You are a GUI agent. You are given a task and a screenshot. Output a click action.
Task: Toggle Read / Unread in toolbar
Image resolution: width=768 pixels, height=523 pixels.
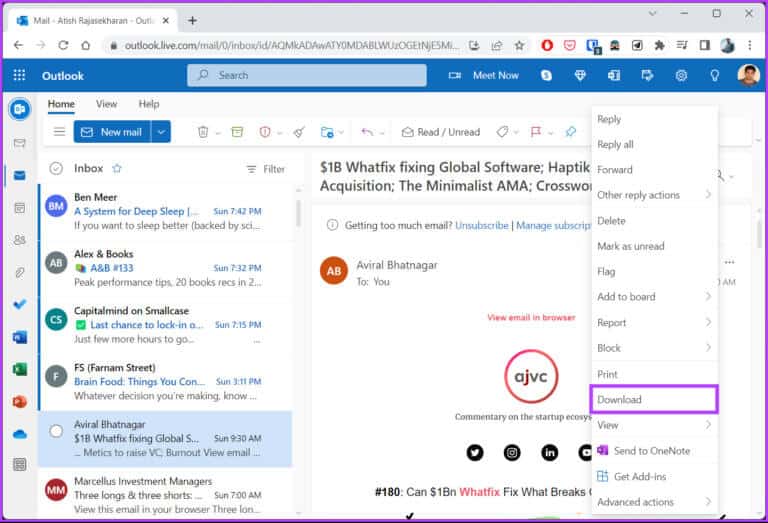point(441,132)
